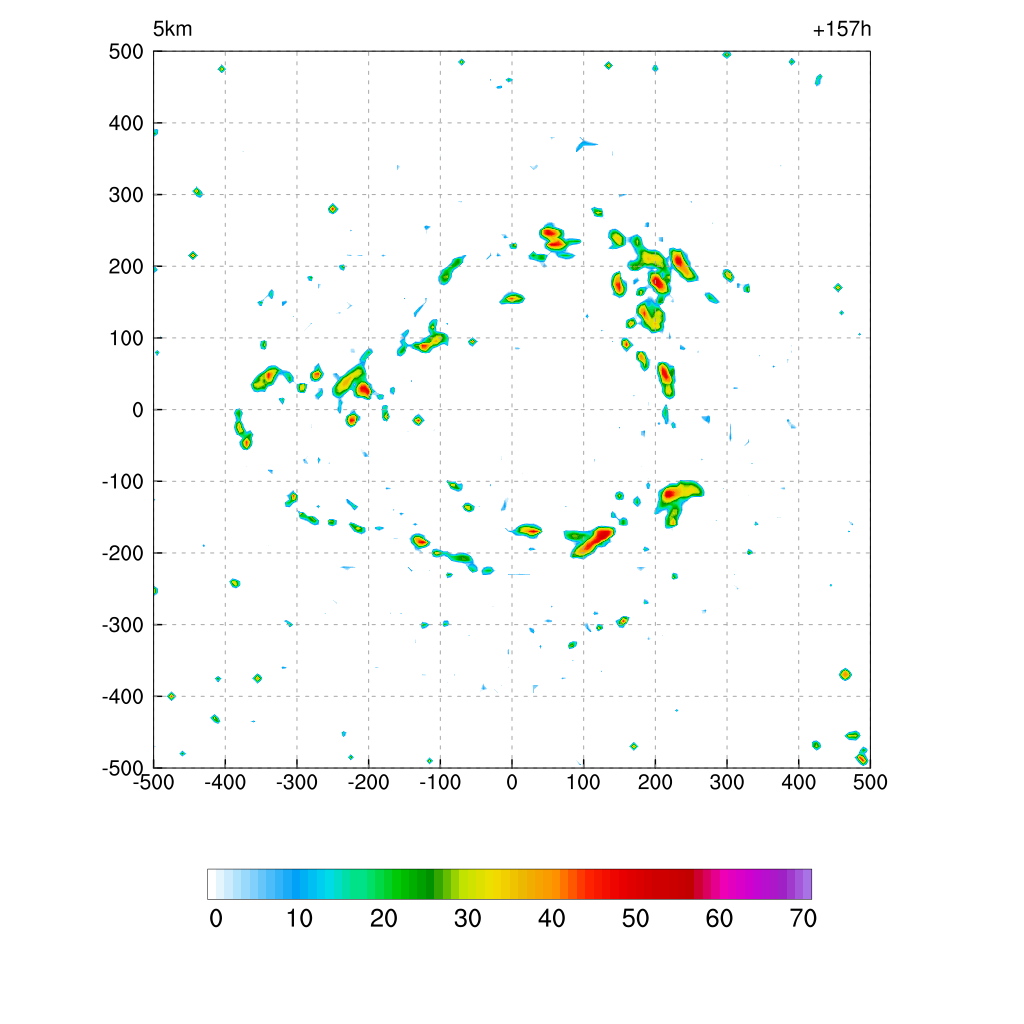The image size is (1024, 1024).
Task: Select the '100' label on the vertical axis
Action: (126, 338)
